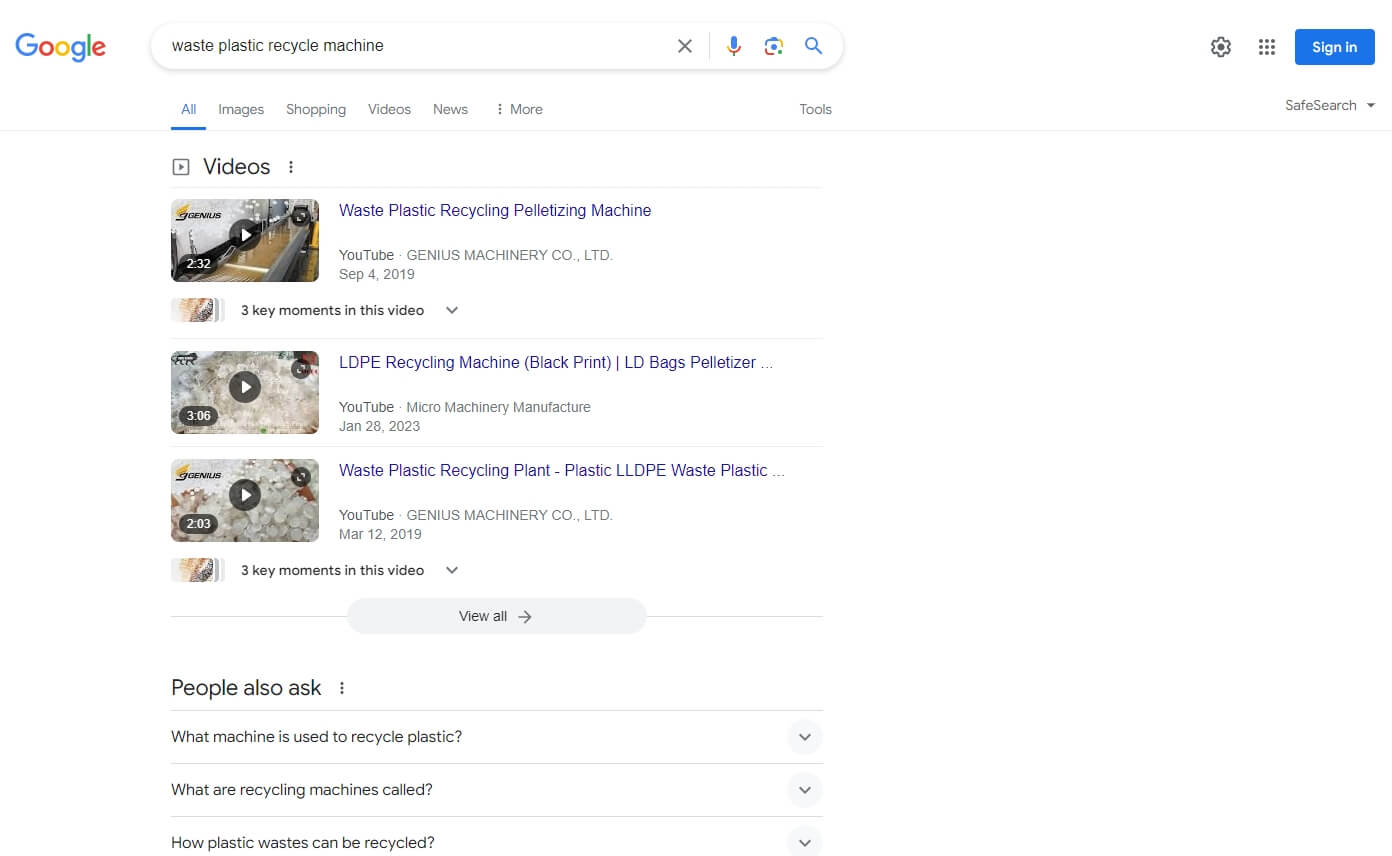Click into the search input field

coord(420,46)
